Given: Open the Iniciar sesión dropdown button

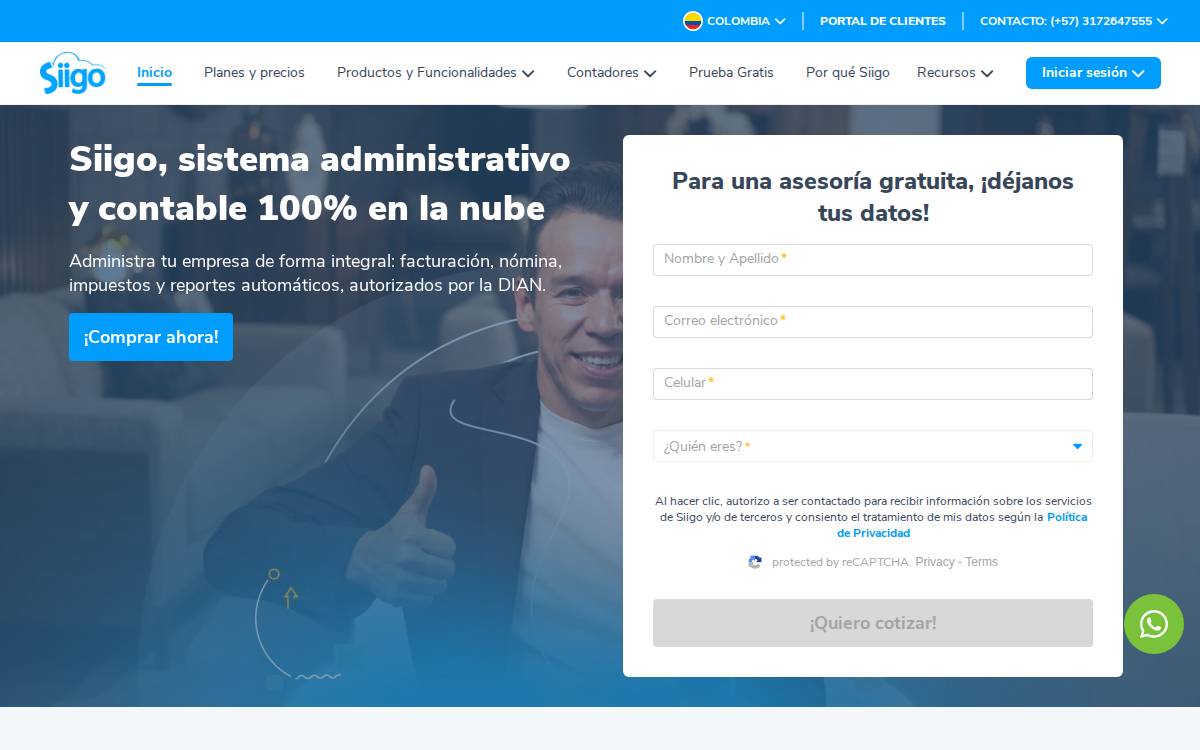Looking at the screenshot, I should pos(1093,73).
